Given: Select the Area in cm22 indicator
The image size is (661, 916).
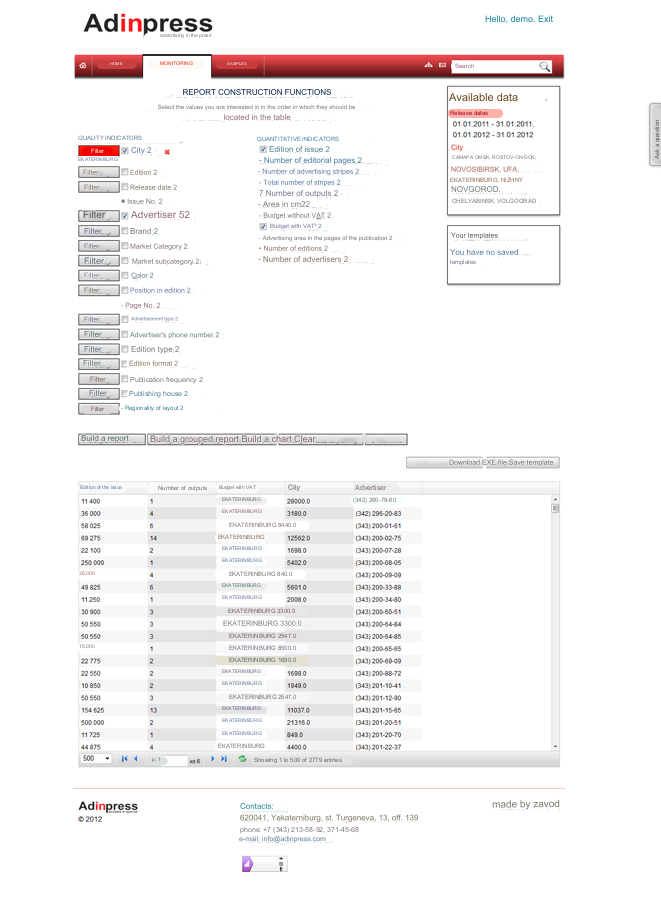Looking at the screenshot, I should [286, 204].
